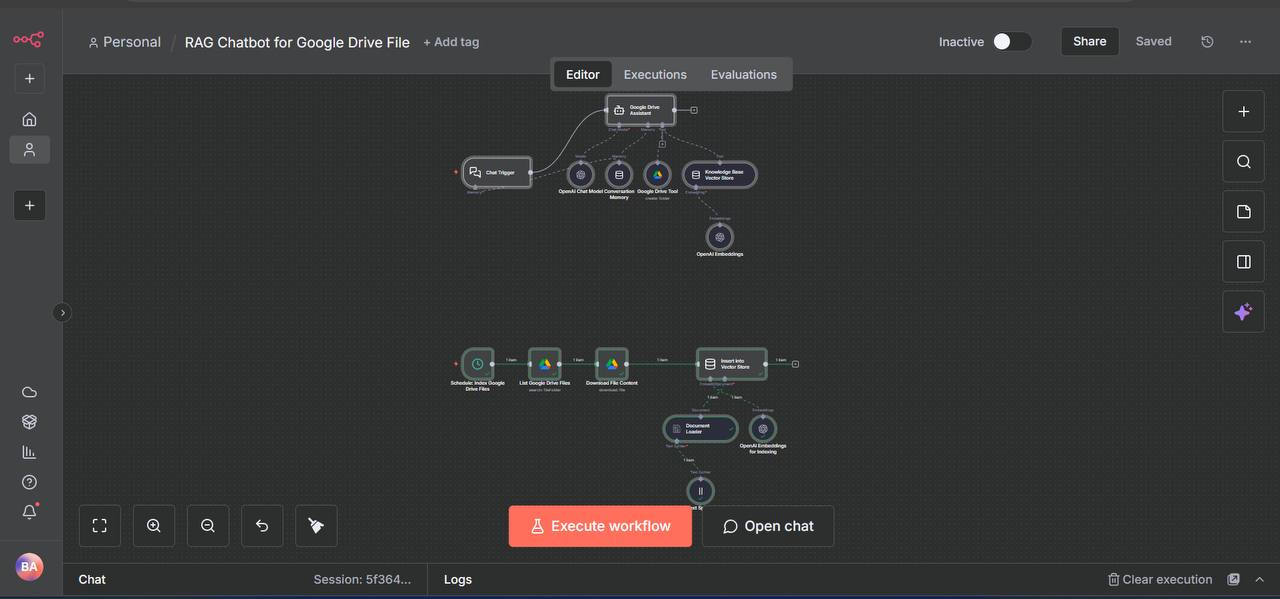The height and width of the screenshot is (599, 1280).
Task: Open the side panel layout icon on right
Action: (1244, 262)
